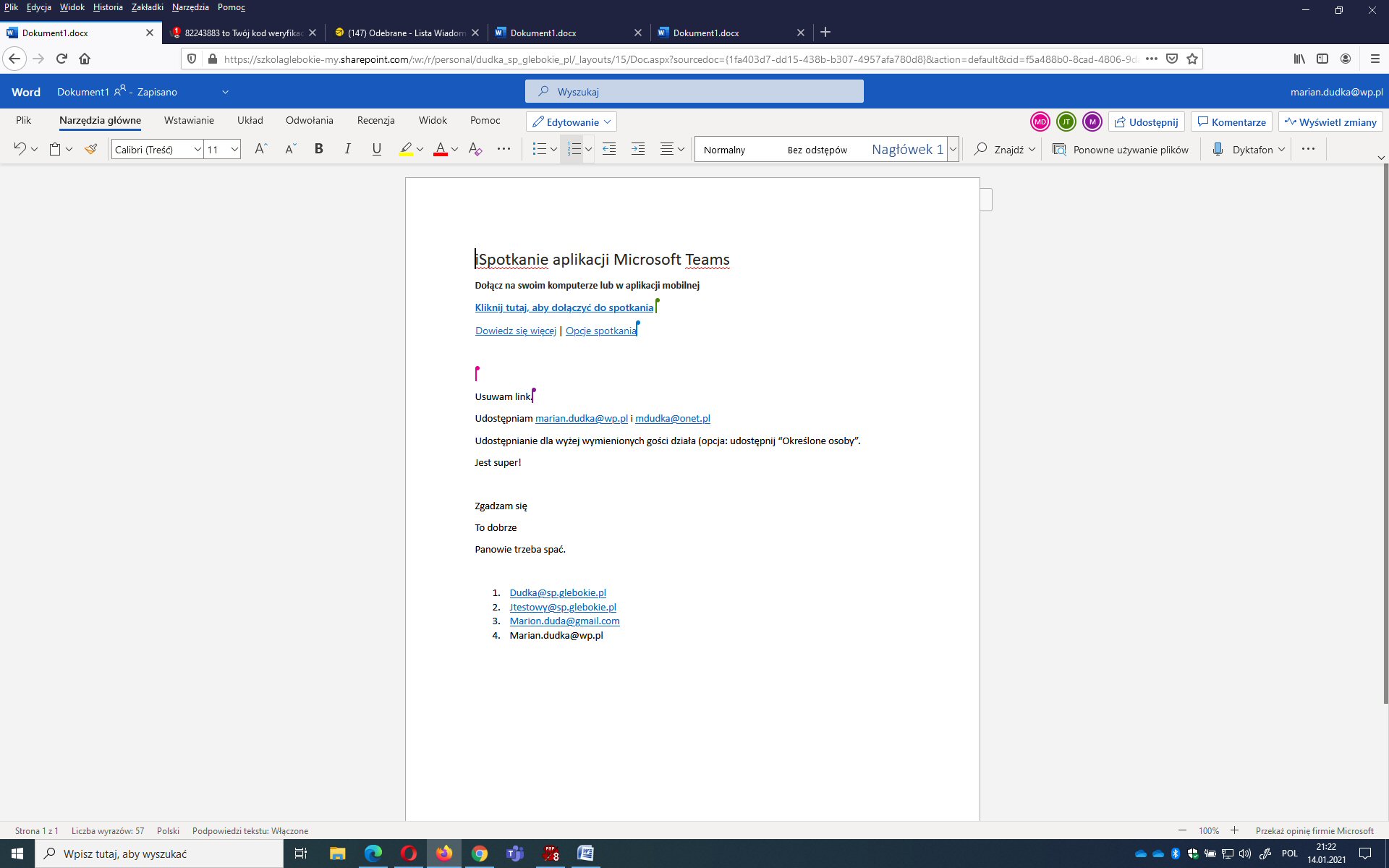Open the Recenzja ribbon tab
The width and height of the screenshot is (1389, 868).
(375, 120)
